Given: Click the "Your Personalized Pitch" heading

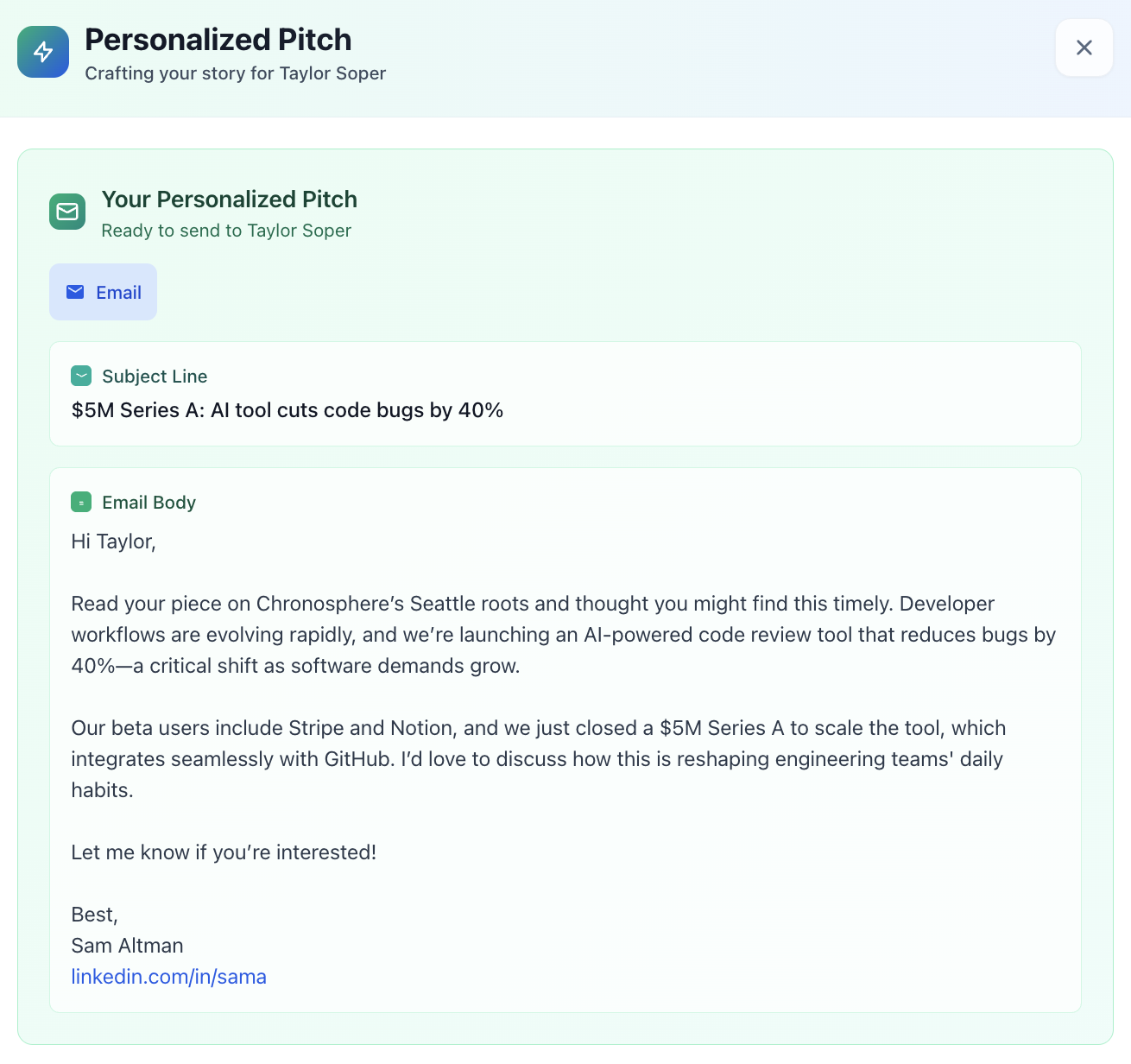Looking at the screenshot, I should click(229, 199).
